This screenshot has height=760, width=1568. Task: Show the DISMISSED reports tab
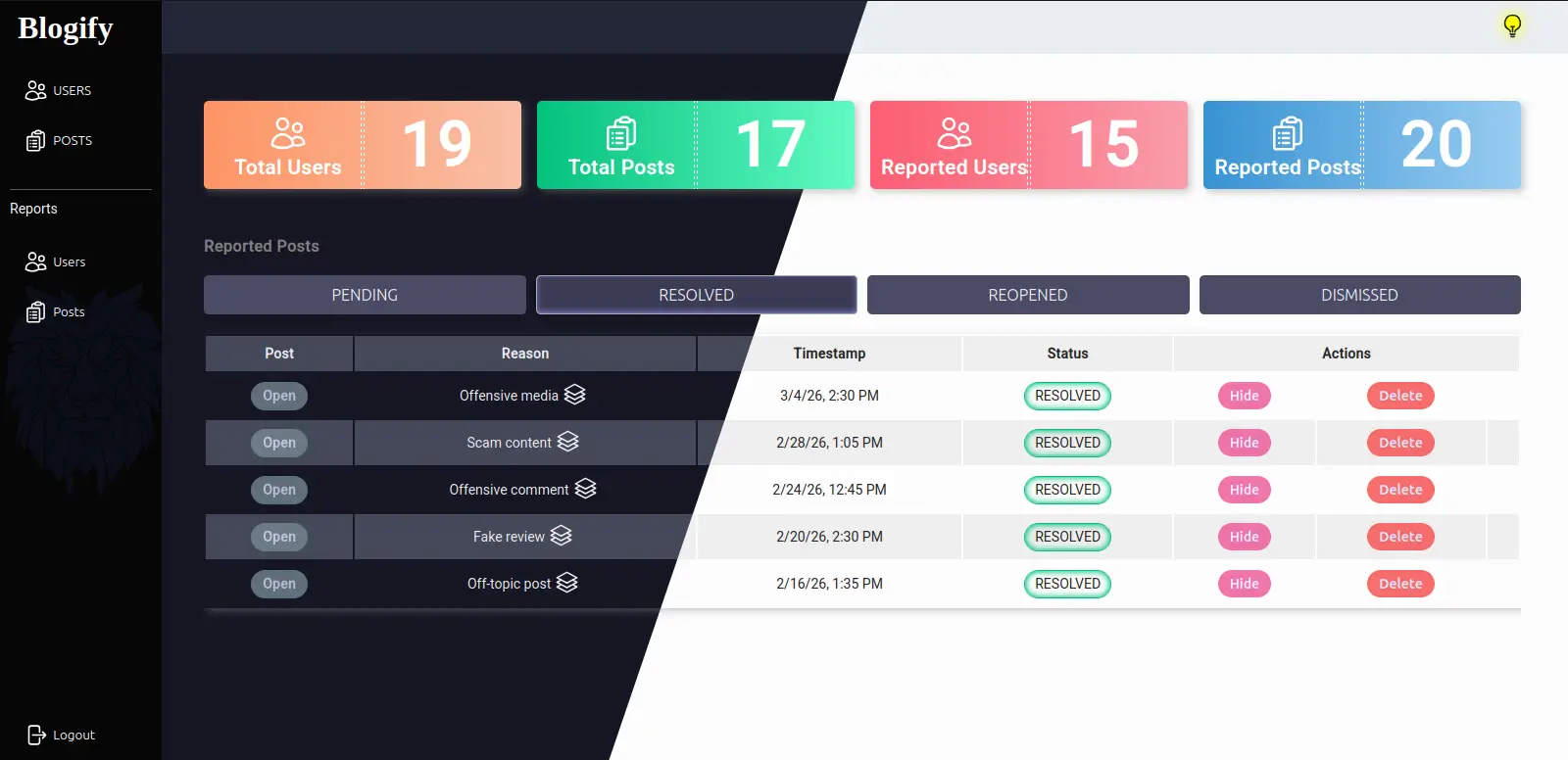point(1359,295)
